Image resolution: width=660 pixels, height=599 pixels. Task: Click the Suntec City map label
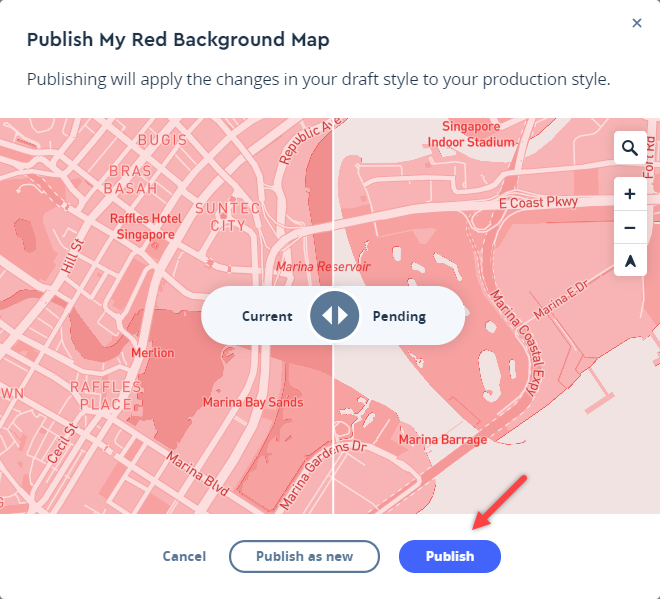coord(227,216)
